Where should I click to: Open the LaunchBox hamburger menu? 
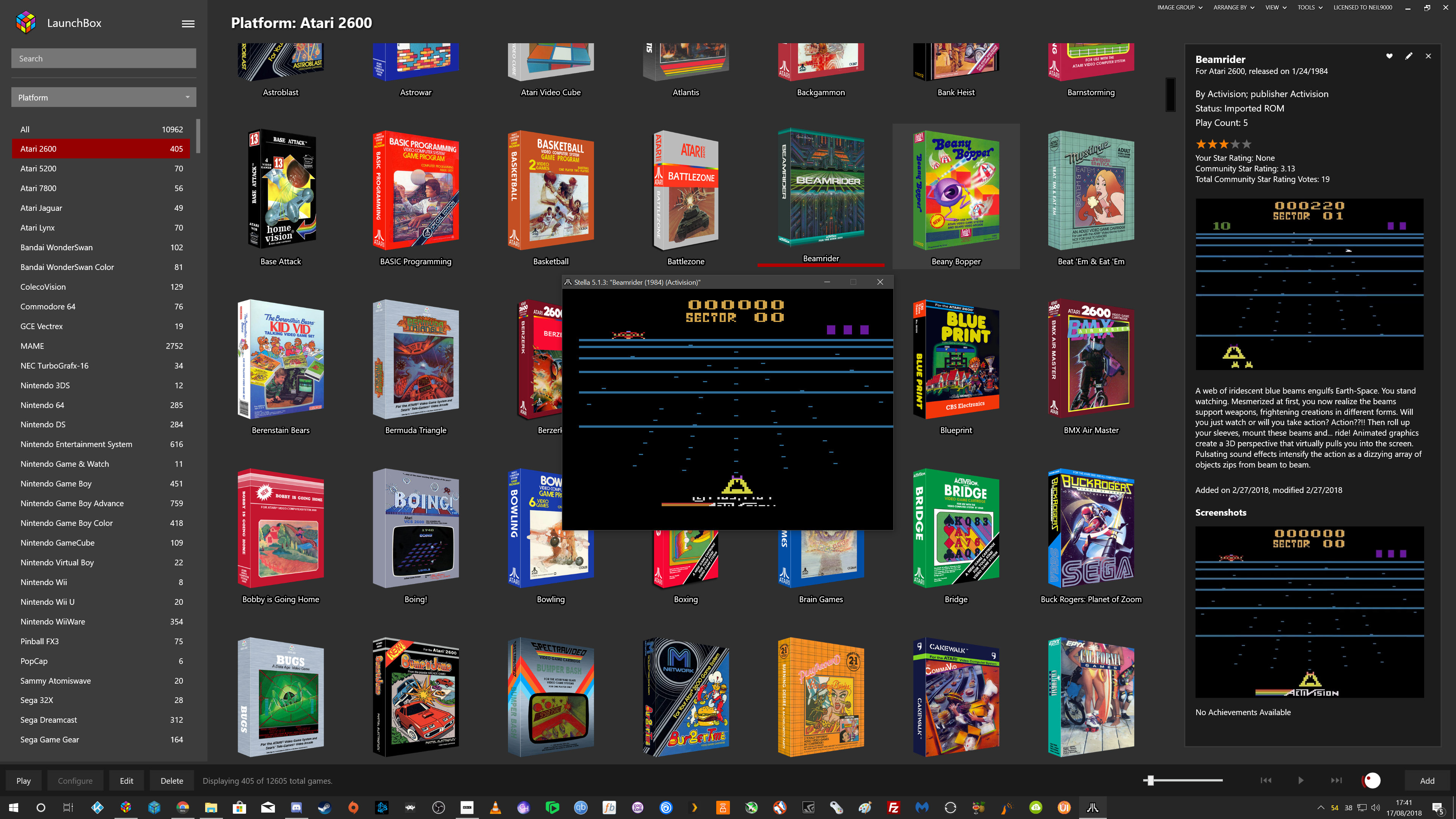188,23
